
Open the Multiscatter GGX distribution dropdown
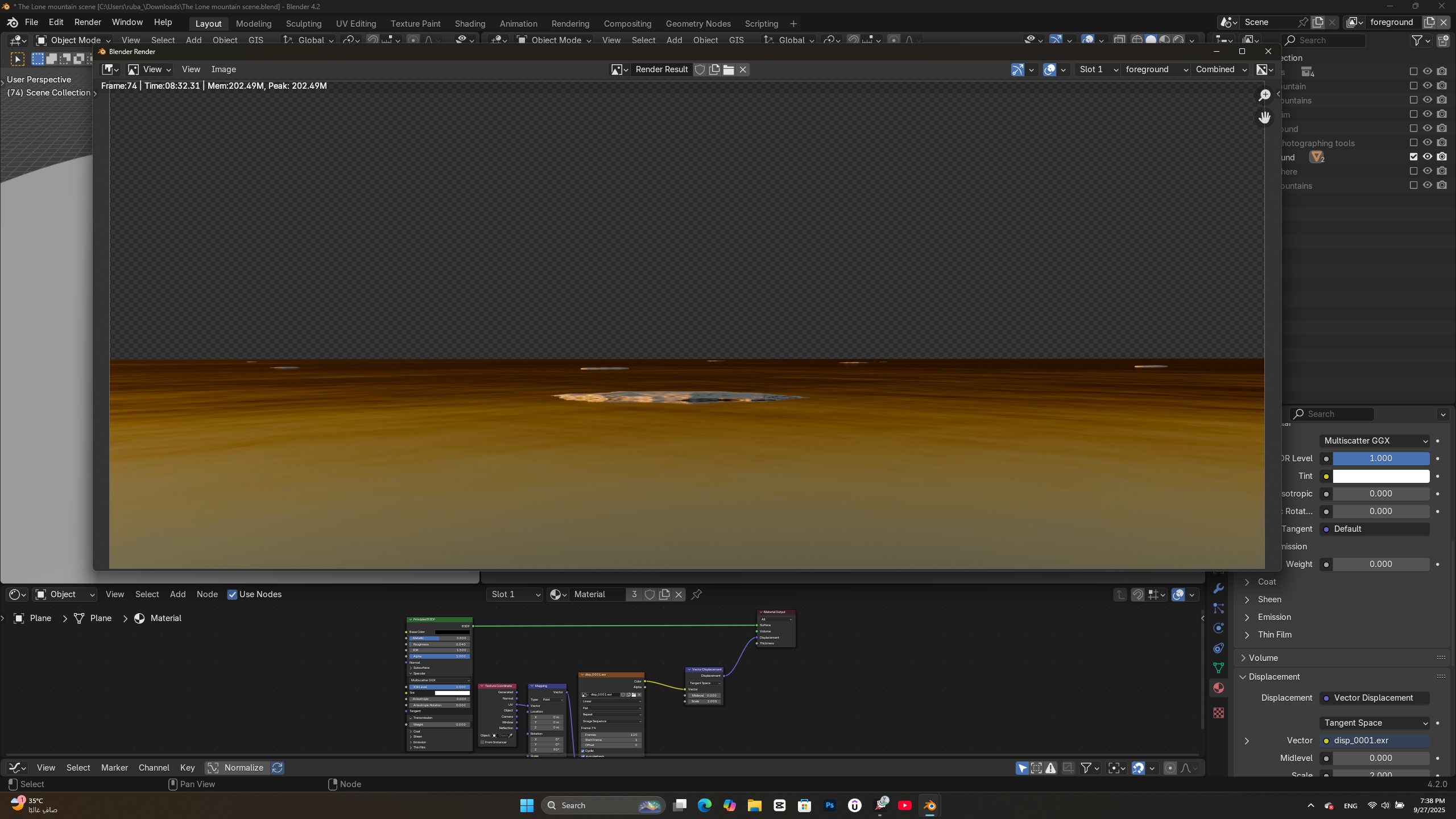pos(1375,441)
